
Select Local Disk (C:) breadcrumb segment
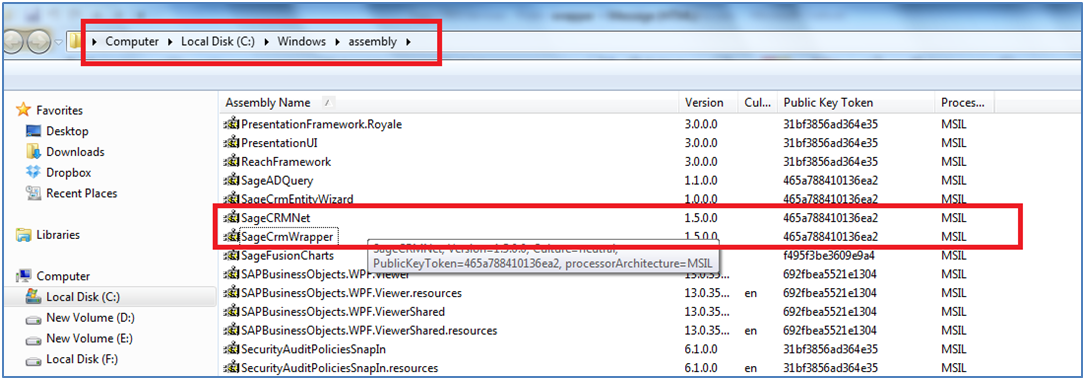(218, 42)
